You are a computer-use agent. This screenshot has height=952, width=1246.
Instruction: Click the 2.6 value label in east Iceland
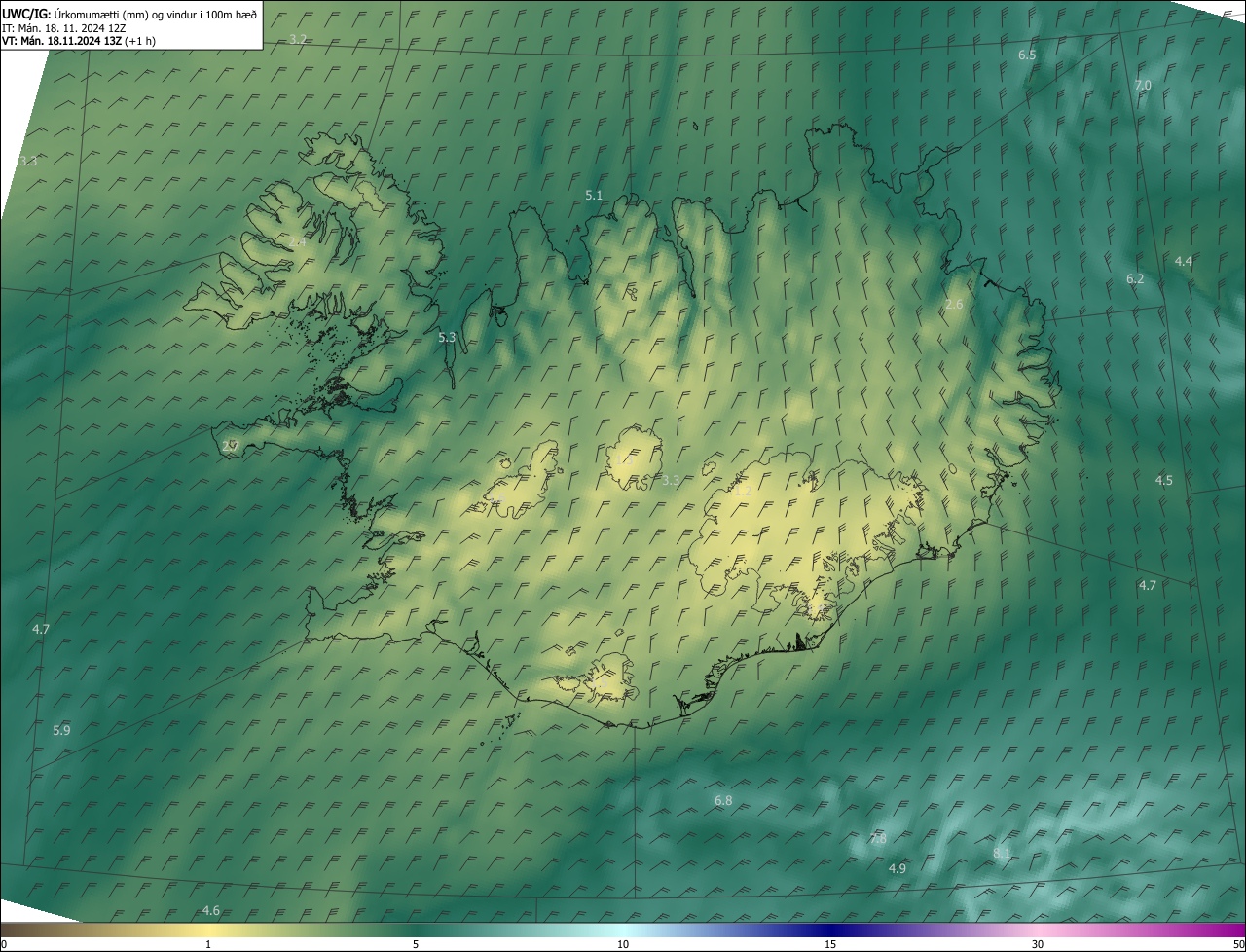click(954, 305)
